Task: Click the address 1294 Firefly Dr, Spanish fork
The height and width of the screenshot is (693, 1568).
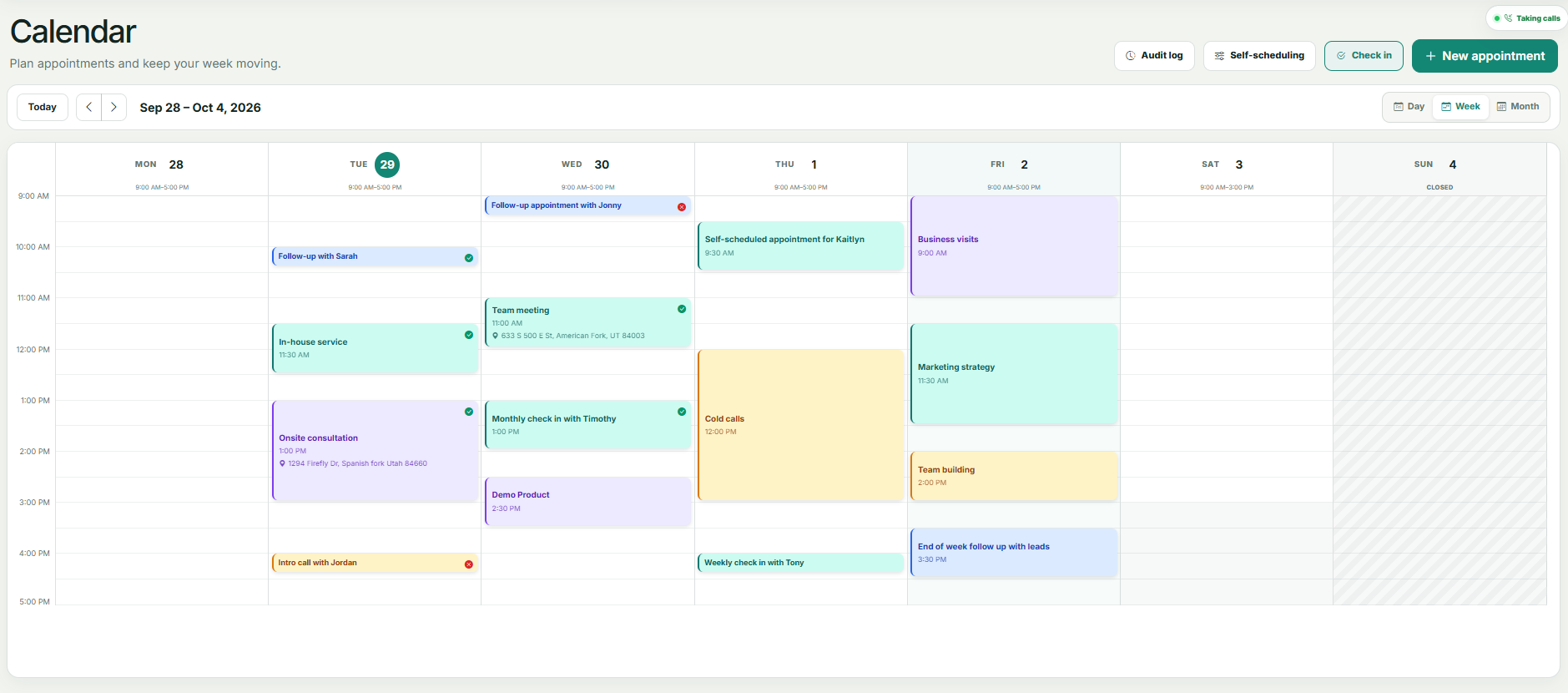Action: 358,463
